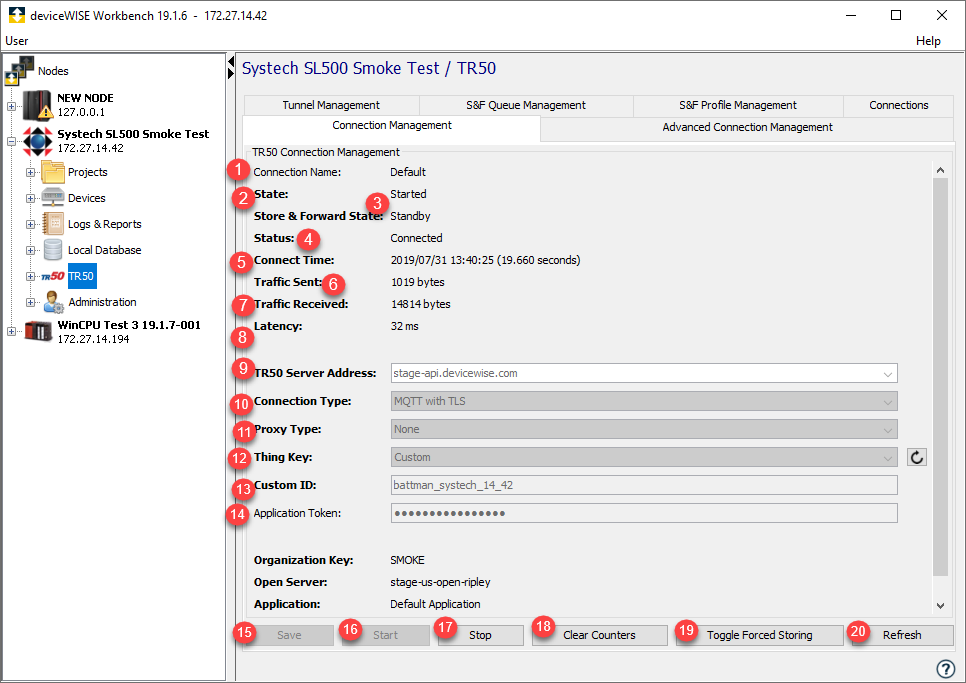Click the Systech SL500 Smoke Test node icon

click(x=38, y=141)
